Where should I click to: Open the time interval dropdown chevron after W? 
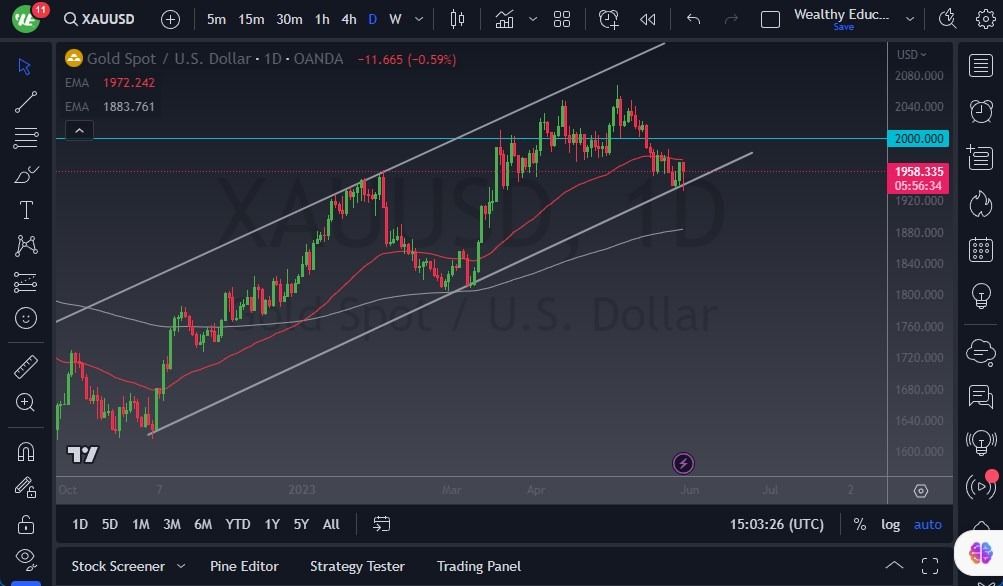418,19
